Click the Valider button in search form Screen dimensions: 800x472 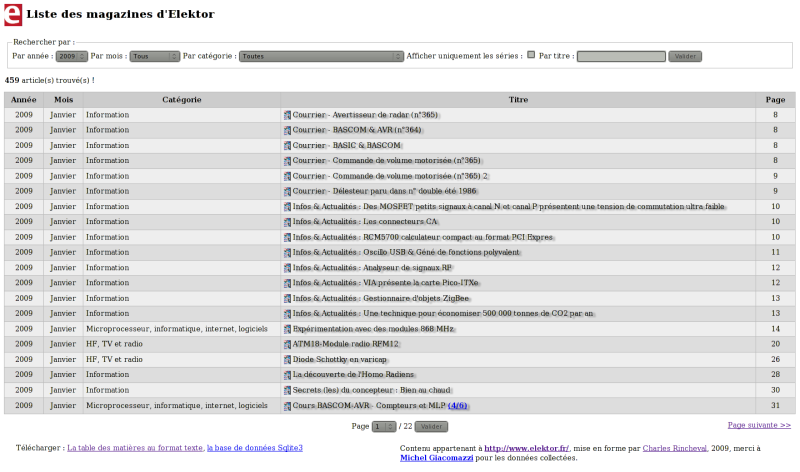685,56
